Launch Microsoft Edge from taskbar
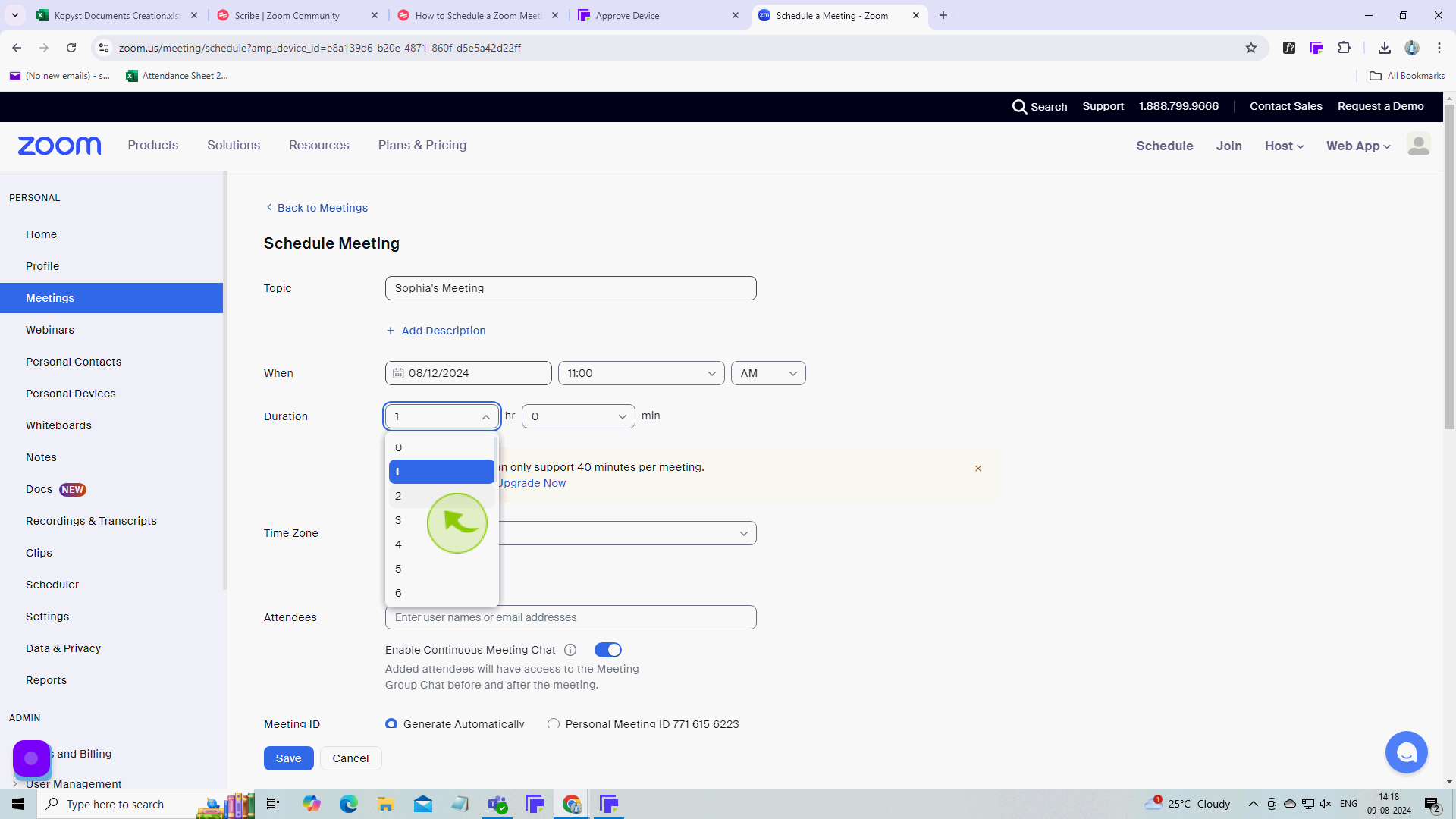1456x819 pixels. [348, 804]
